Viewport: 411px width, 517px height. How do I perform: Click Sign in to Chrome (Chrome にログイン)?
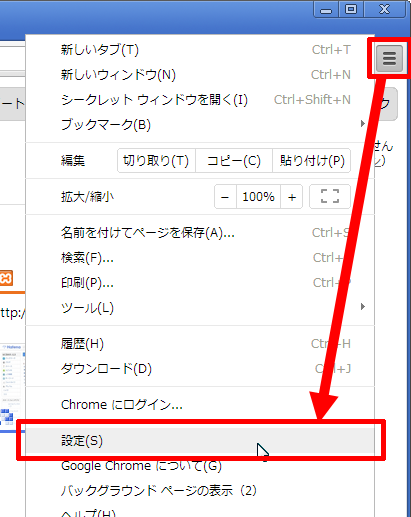coord(200,405)
